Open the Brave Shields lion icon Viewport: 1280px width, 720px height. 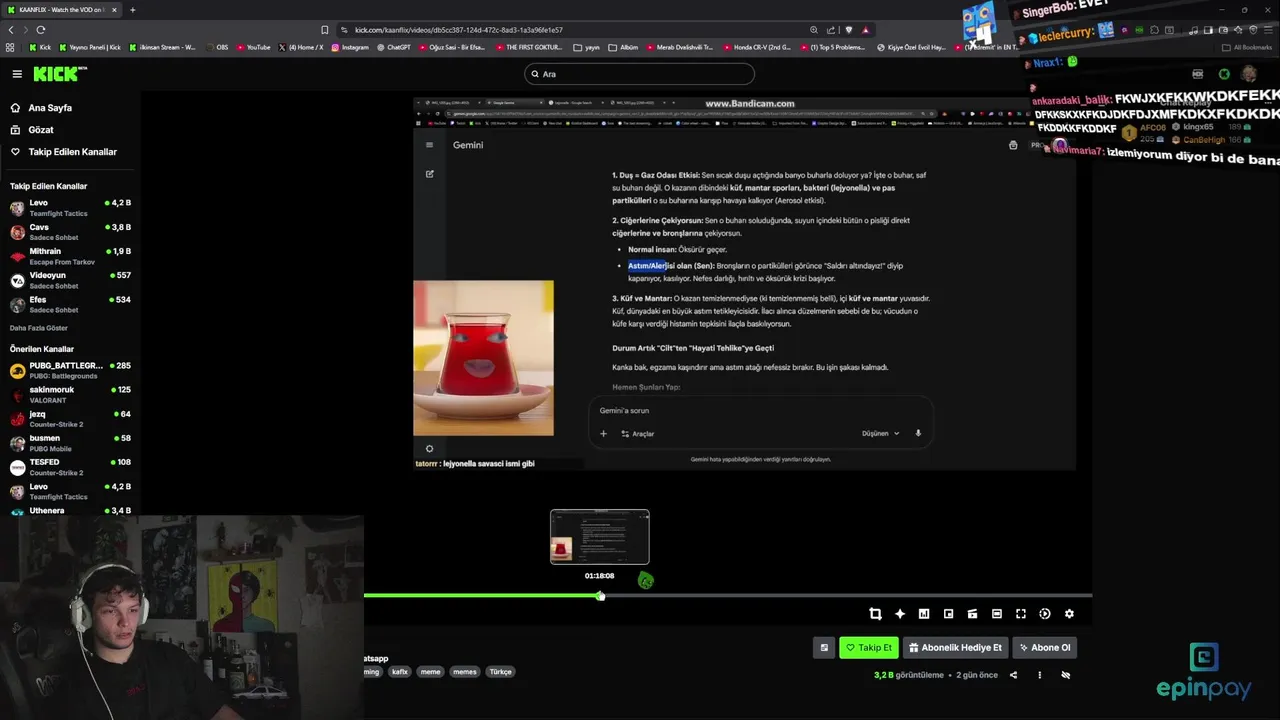tap(849, 30)
